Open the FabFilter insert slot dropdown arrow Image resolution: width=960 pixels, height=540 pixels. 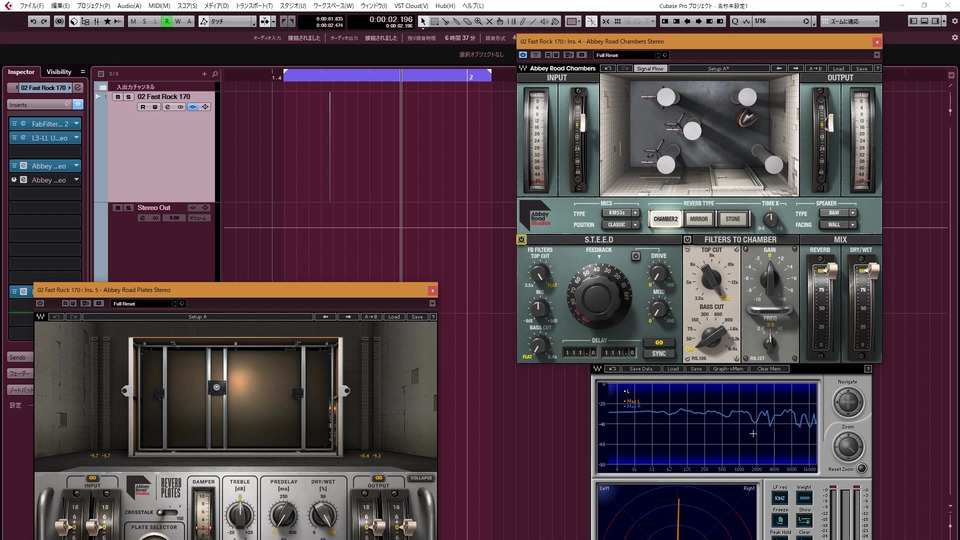pyautogui.click(x=77, y=124)
